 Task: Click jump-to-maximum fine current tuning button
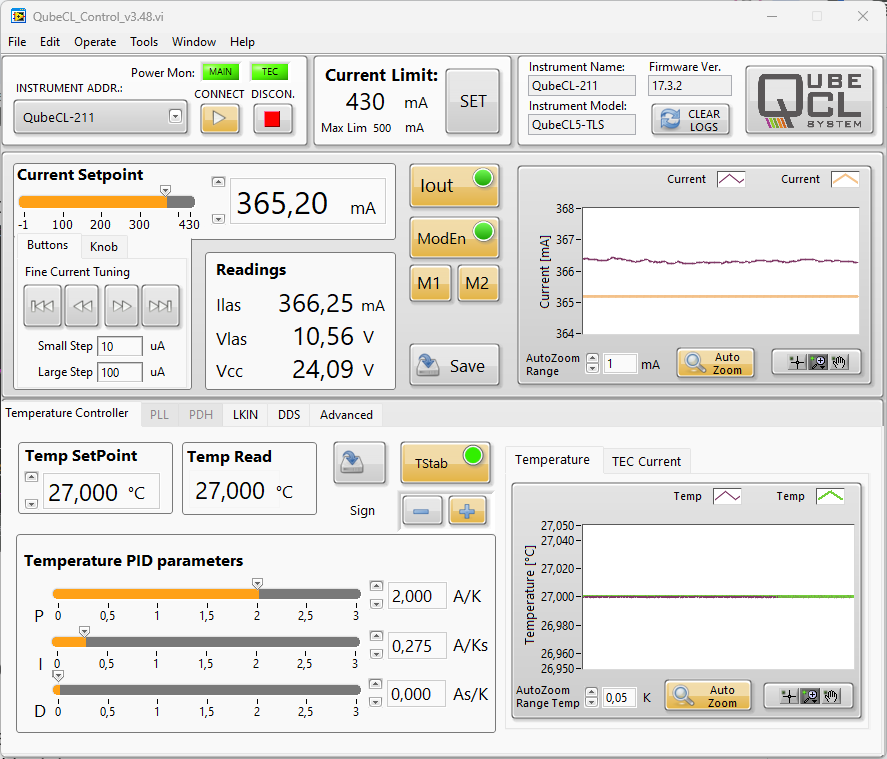(161, 306)
